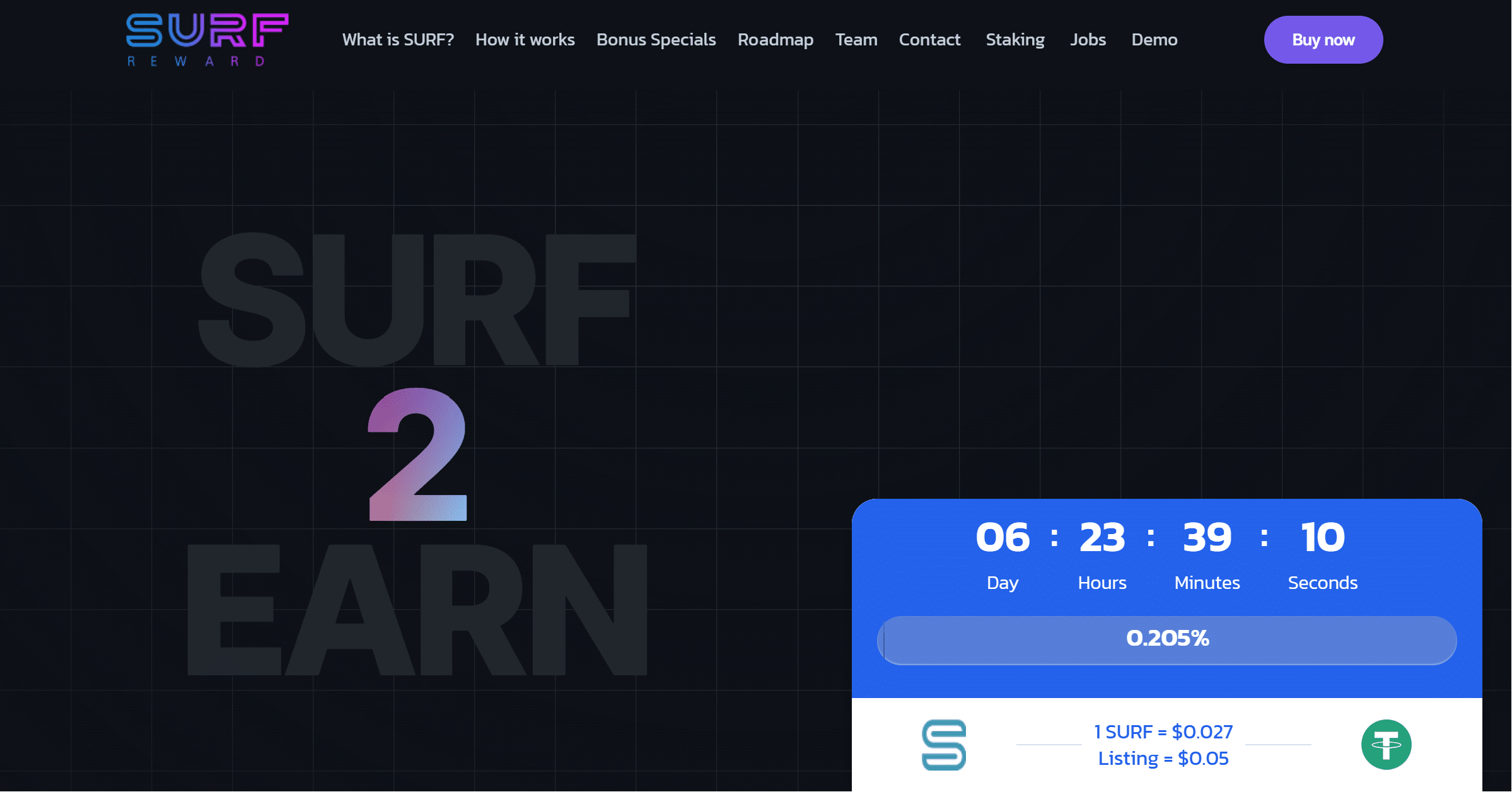Click the "Minutes" countdown label
The width and height of the screenshot is (1512, 792).
coord(1207,583)
